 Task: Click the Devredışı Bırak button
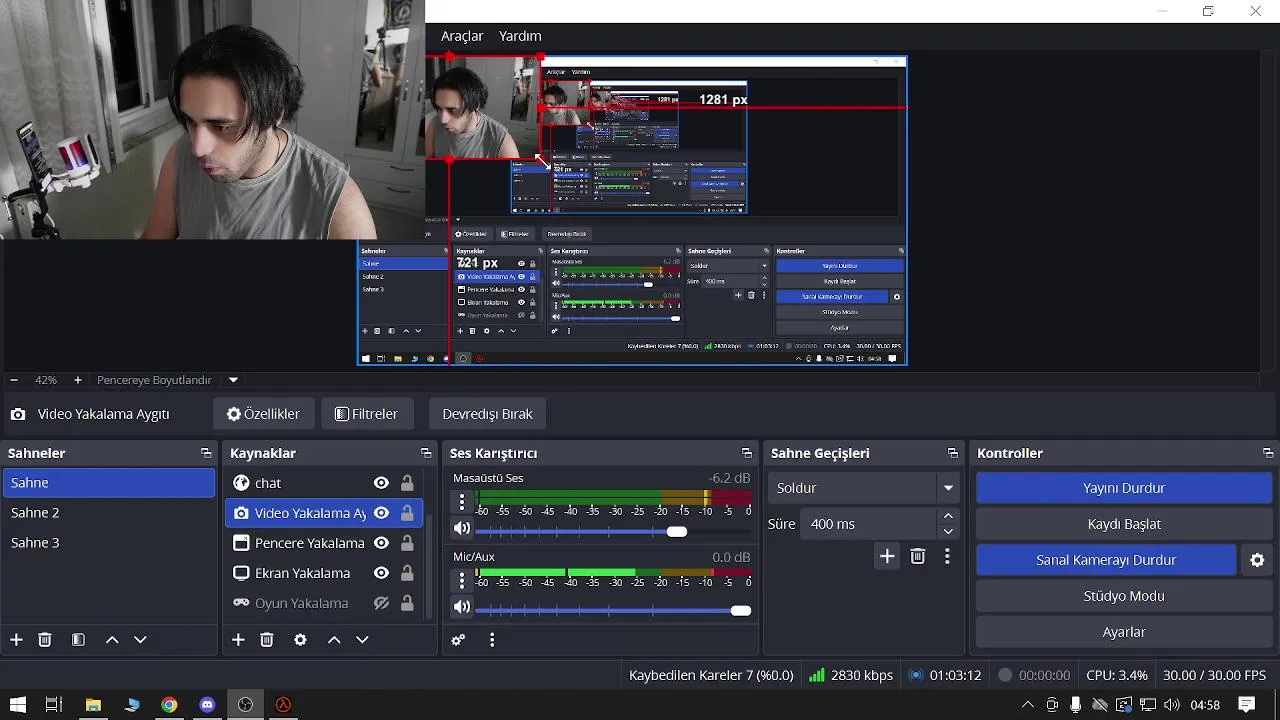click(x=487, y=414)
